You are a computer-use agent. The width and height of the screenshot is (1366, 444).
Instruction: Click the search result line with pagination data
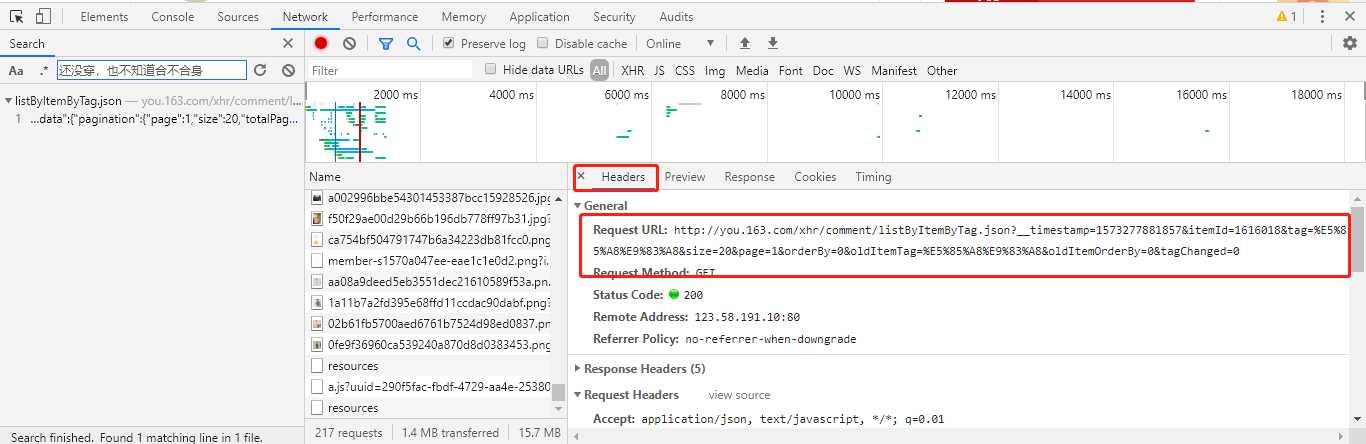(x=164, y=118)
